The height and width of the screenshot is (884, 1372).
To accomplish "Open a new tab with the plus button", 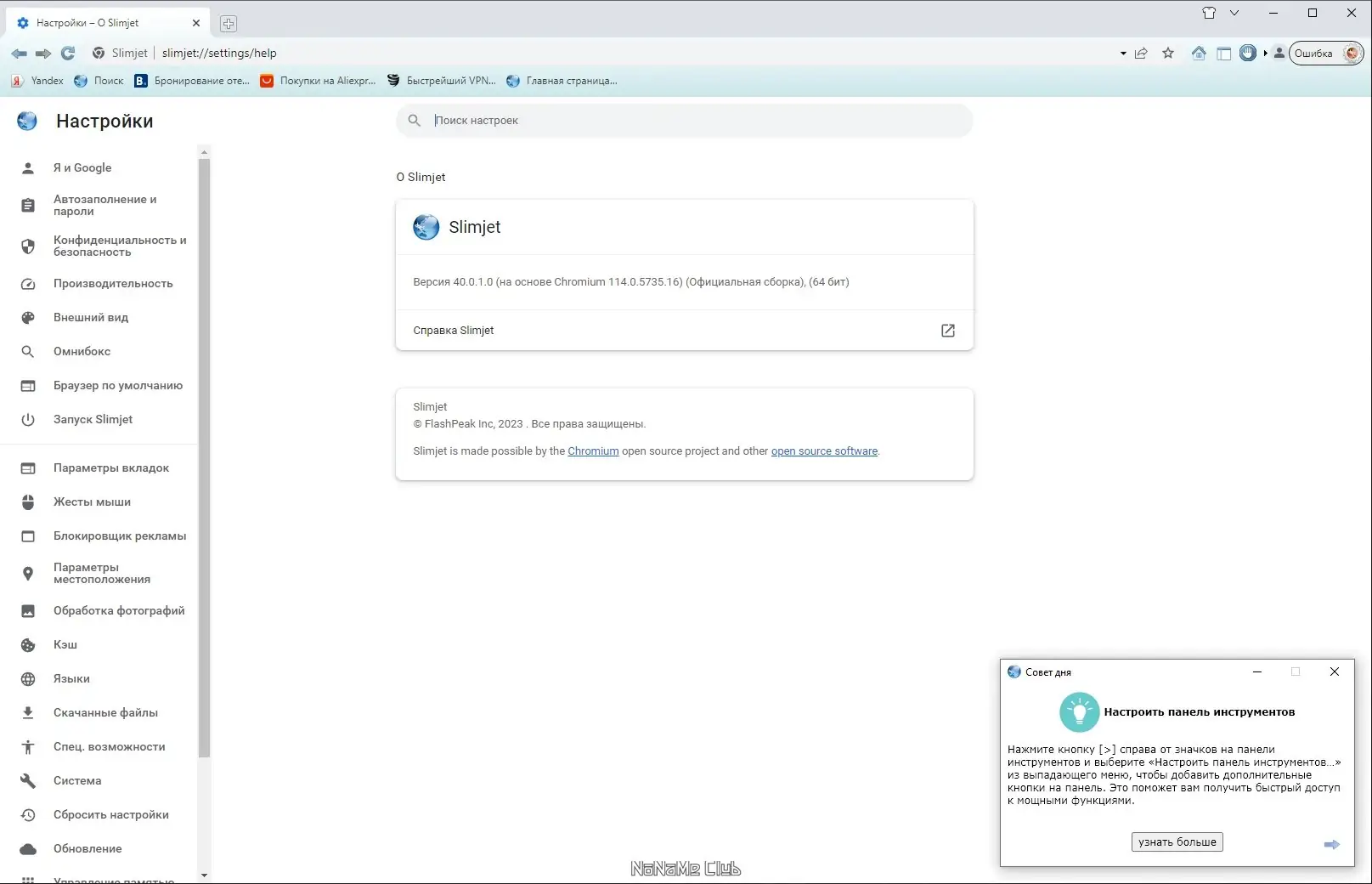I will point(229,24).
